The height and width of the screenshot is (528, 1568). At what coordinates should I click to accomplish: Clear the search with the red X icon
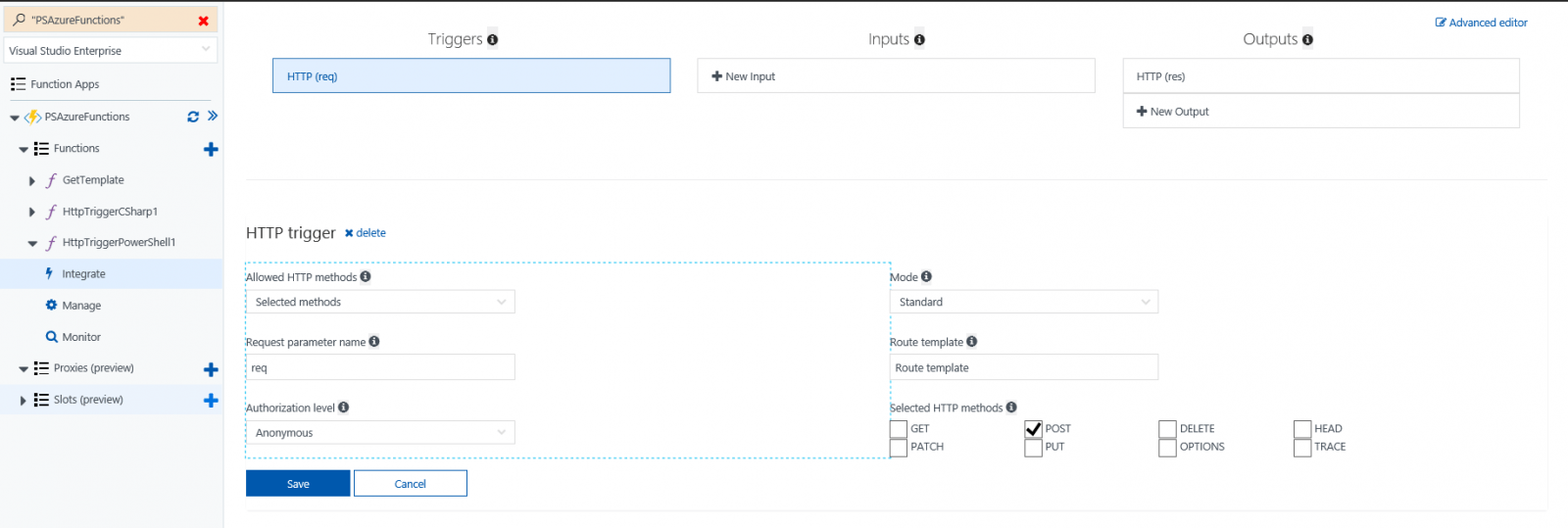(203, 21)
